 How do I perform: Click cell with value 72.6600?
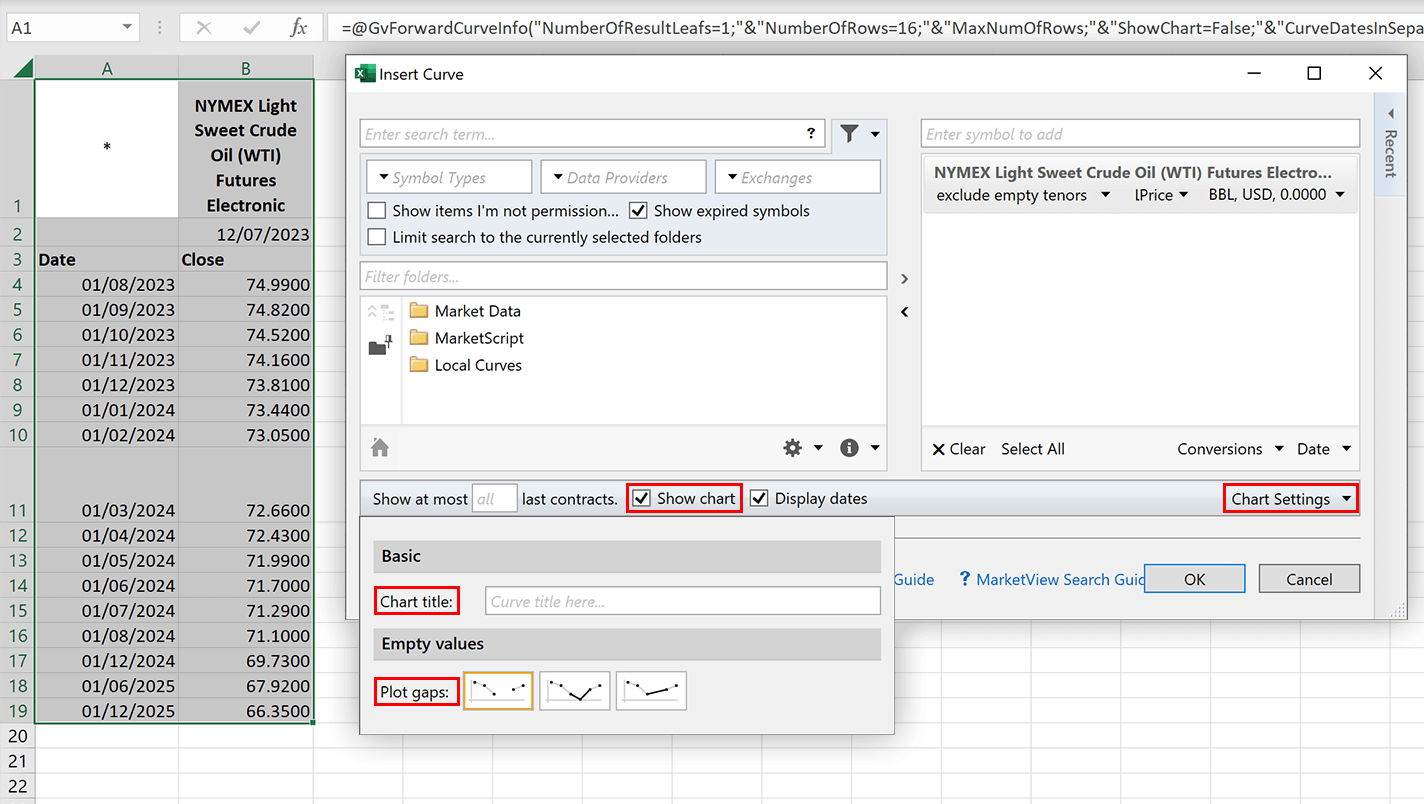(246, 485)
